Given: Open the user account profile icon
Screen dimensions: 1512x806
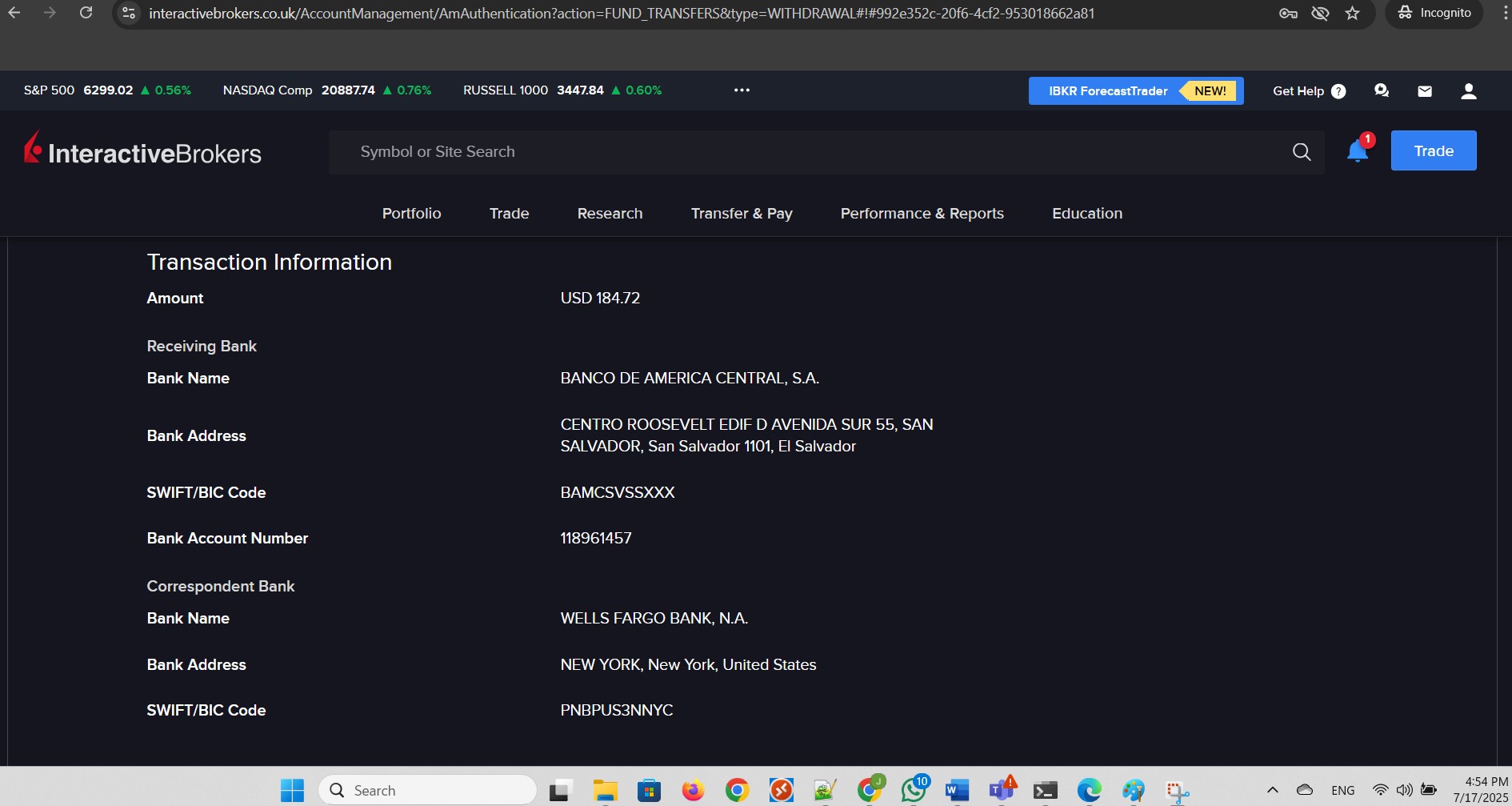Looking at the screenshot, I should (x=1469, y=91).
